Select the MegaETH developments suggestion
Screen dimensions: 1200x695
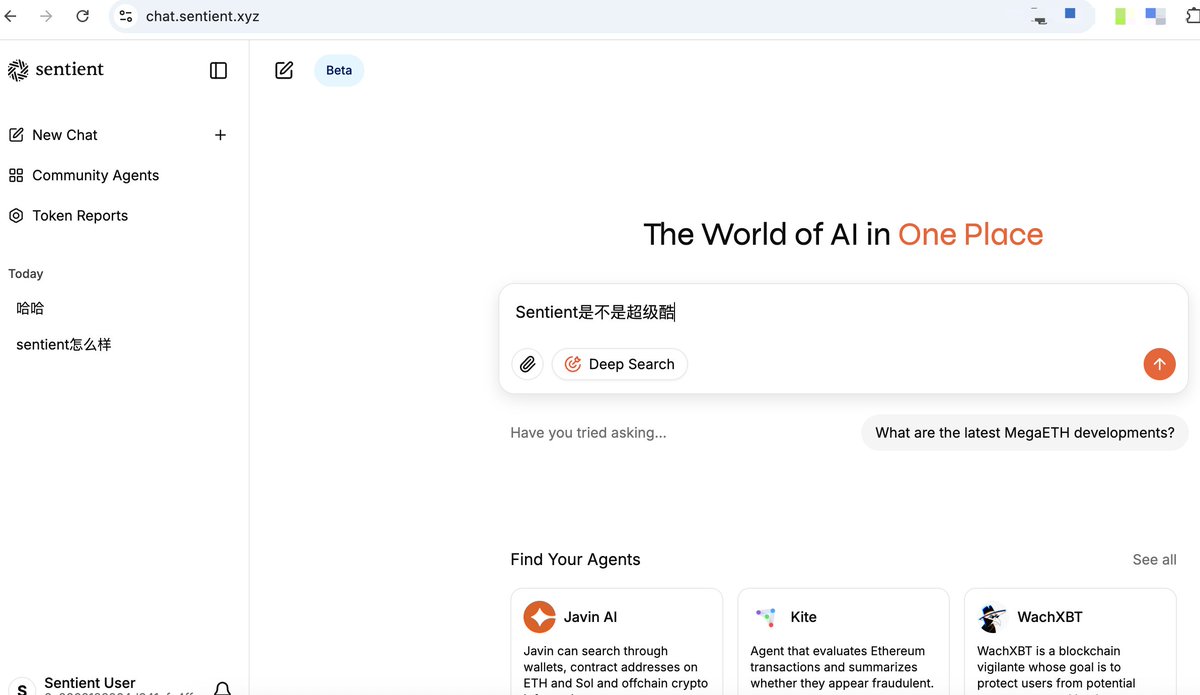[1025, 433]
